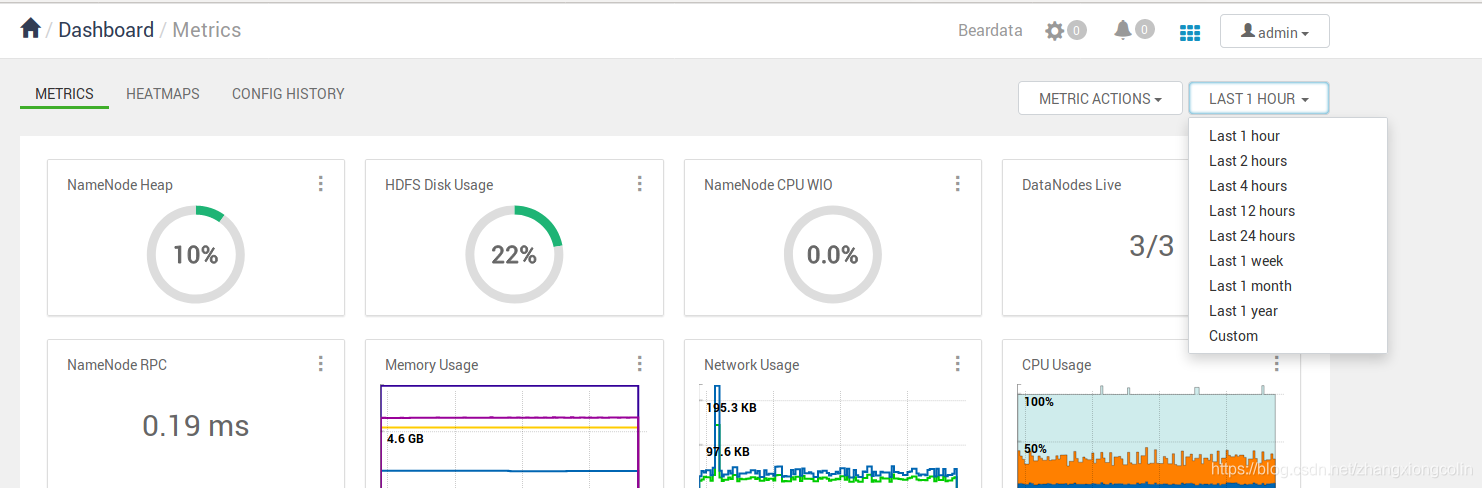Click the Home icon in breadcrumb
Screen dimensions: 1482x488
tap(30, 29)
